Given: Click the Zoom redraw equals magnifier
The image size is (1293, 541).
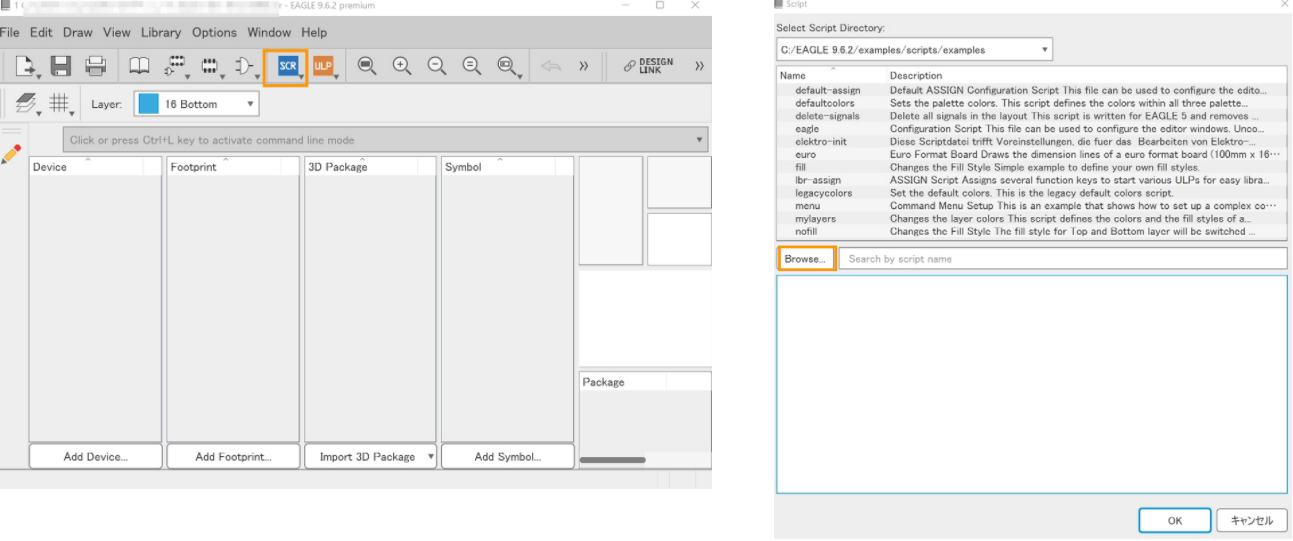Looking at the screenshot, I should pos(472,66).
